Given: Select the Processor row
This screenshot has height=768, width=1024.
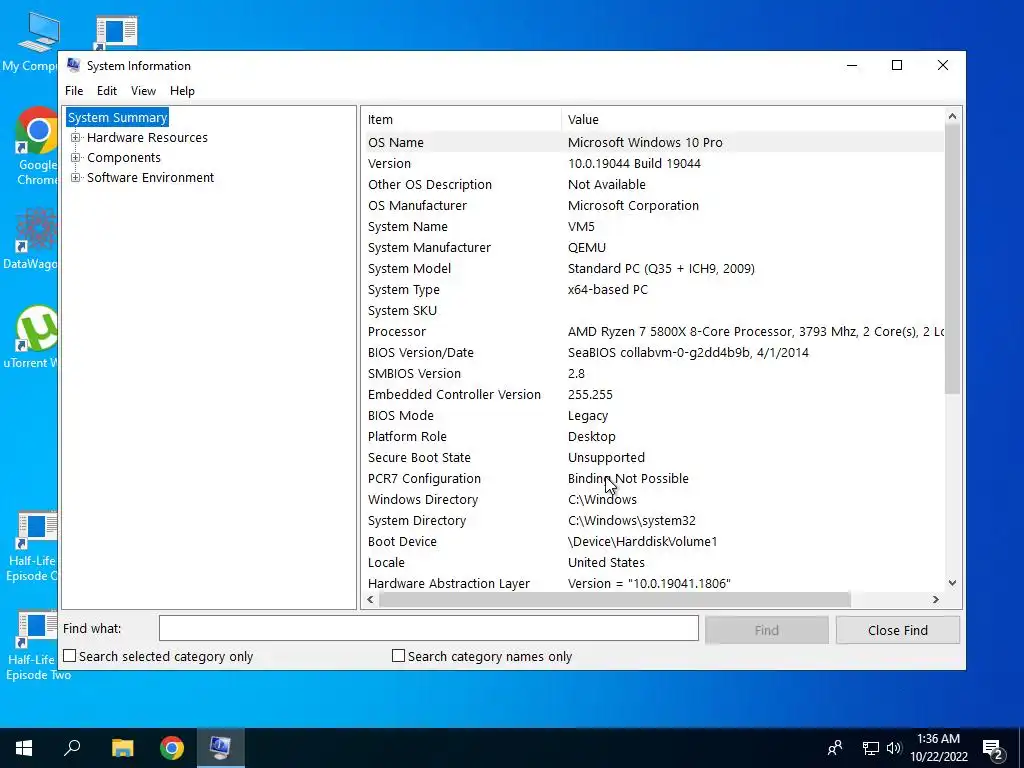Looking at the screenshot, I should click(653, 331).
